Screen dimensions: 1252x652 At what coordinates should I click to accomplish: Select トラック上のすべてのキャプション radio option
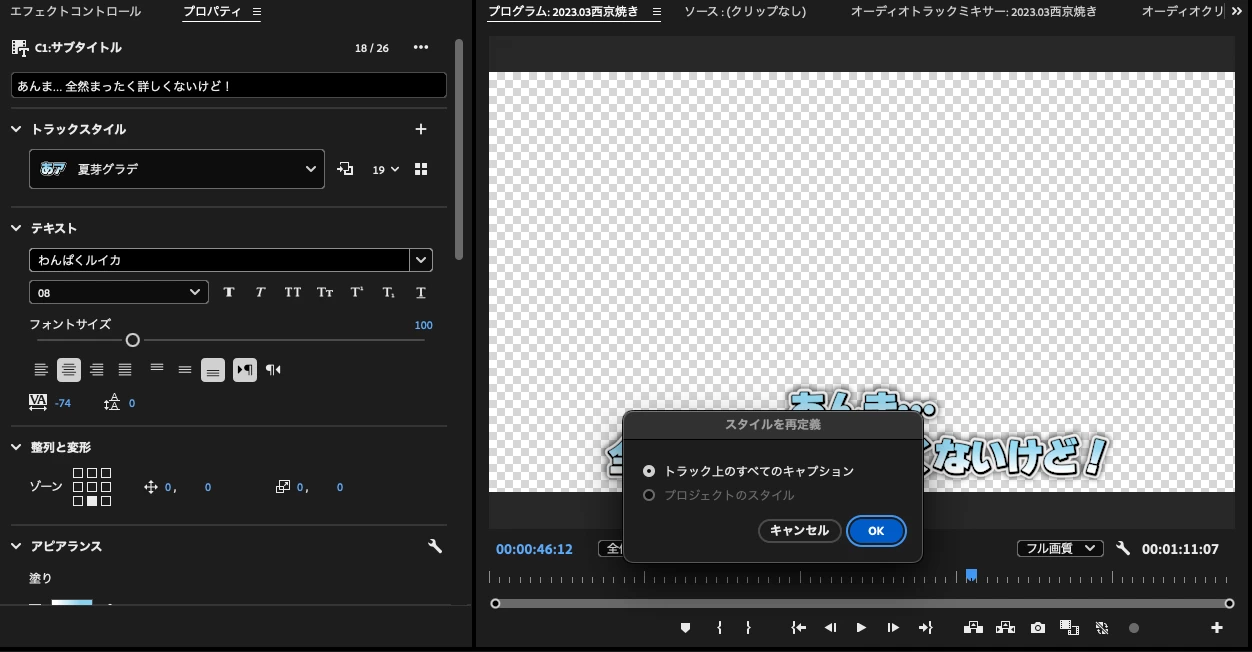click(x=649, y=471)
